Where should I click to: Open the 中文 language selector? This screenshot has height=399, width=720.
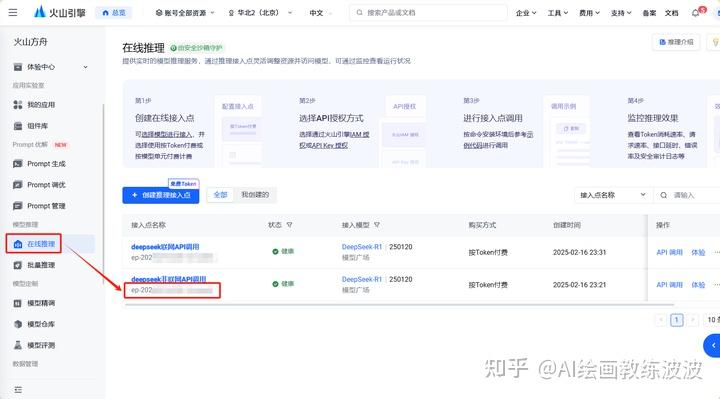(320, 13)
